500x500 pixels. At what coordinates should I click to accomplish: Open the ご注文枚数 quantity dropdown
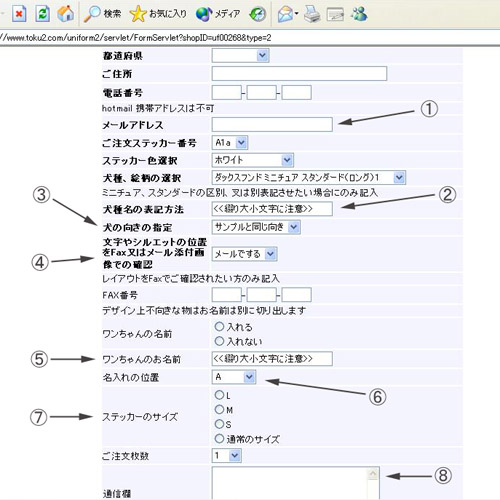click(x=227, y=455)
